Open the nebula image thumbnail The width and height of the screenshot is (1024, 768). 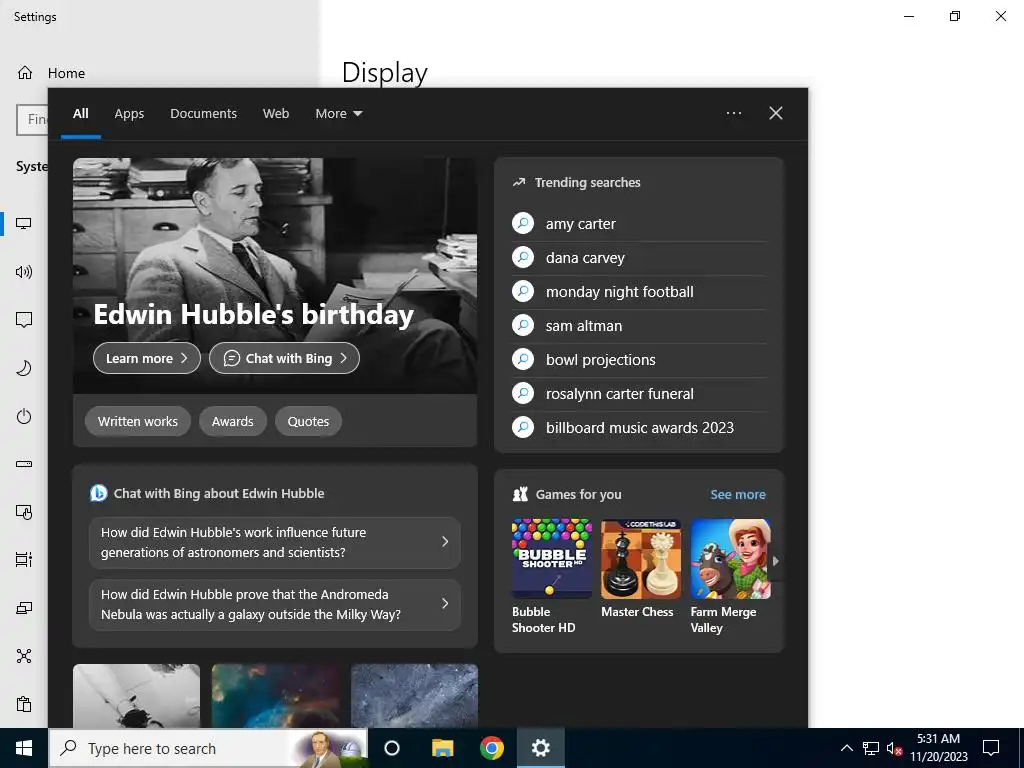tap(276, 696)
